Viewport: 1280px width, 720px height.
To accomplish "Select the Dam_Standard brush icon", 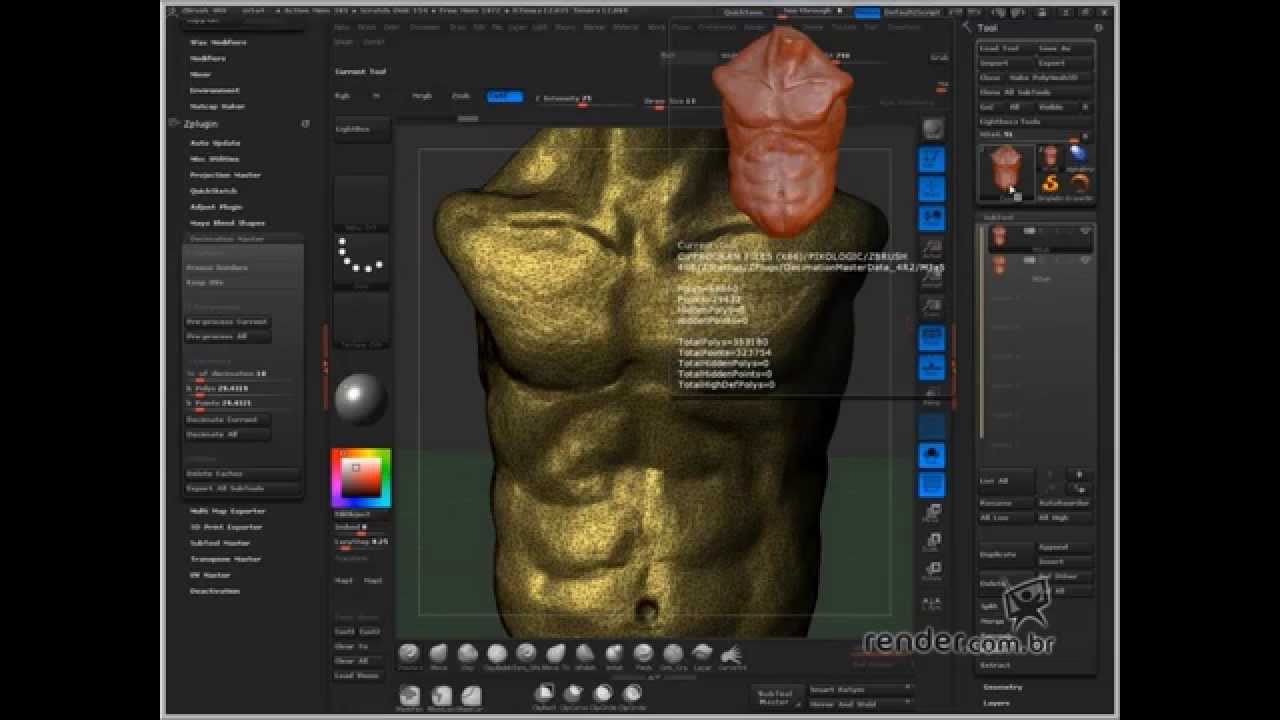I will 526,655.
